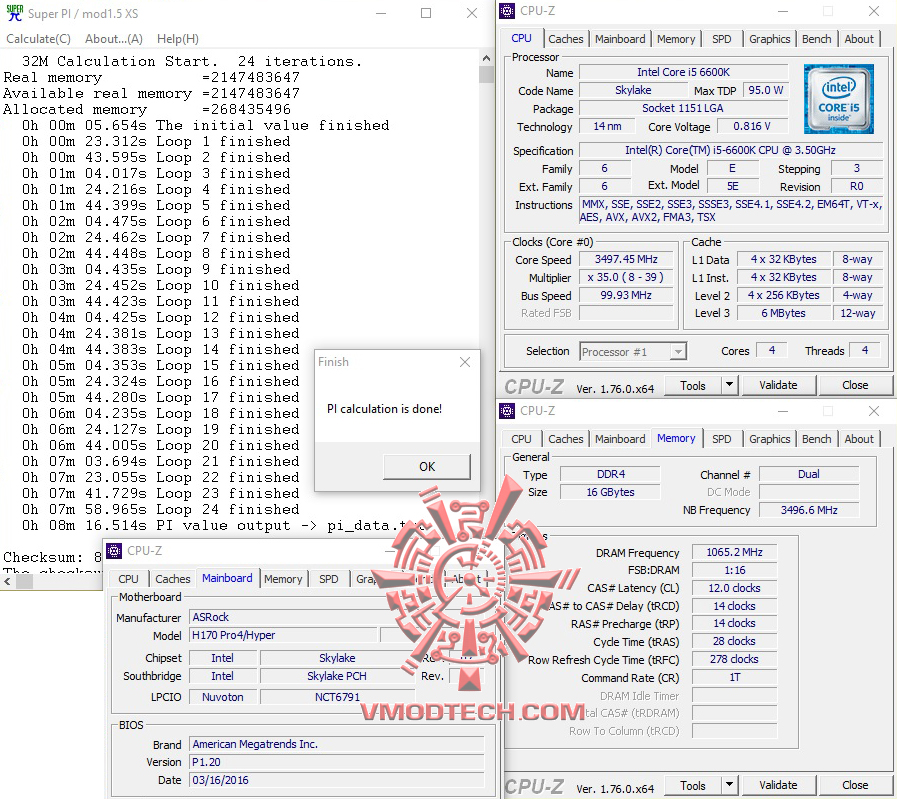Expand the Processor #1 selection dropdown
This screenshot has height=799, width=897.
[x=677, y=352]
